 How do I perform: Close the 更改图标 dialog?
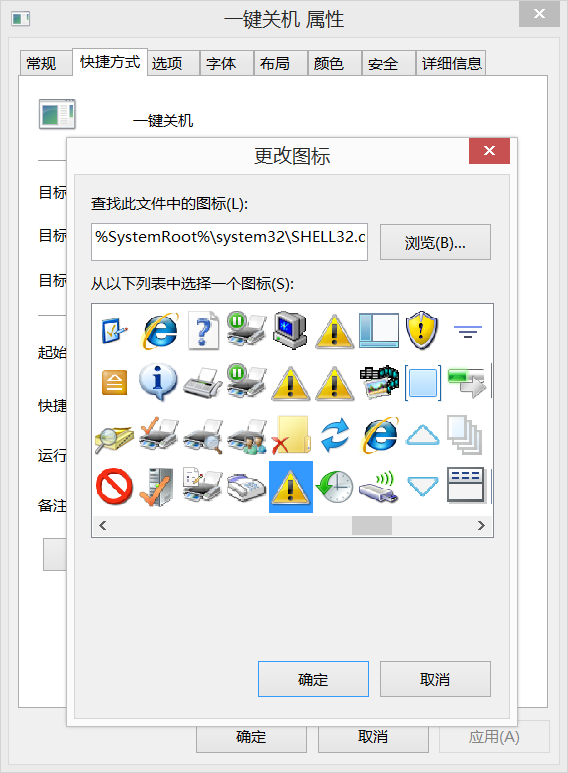[489, 151]
